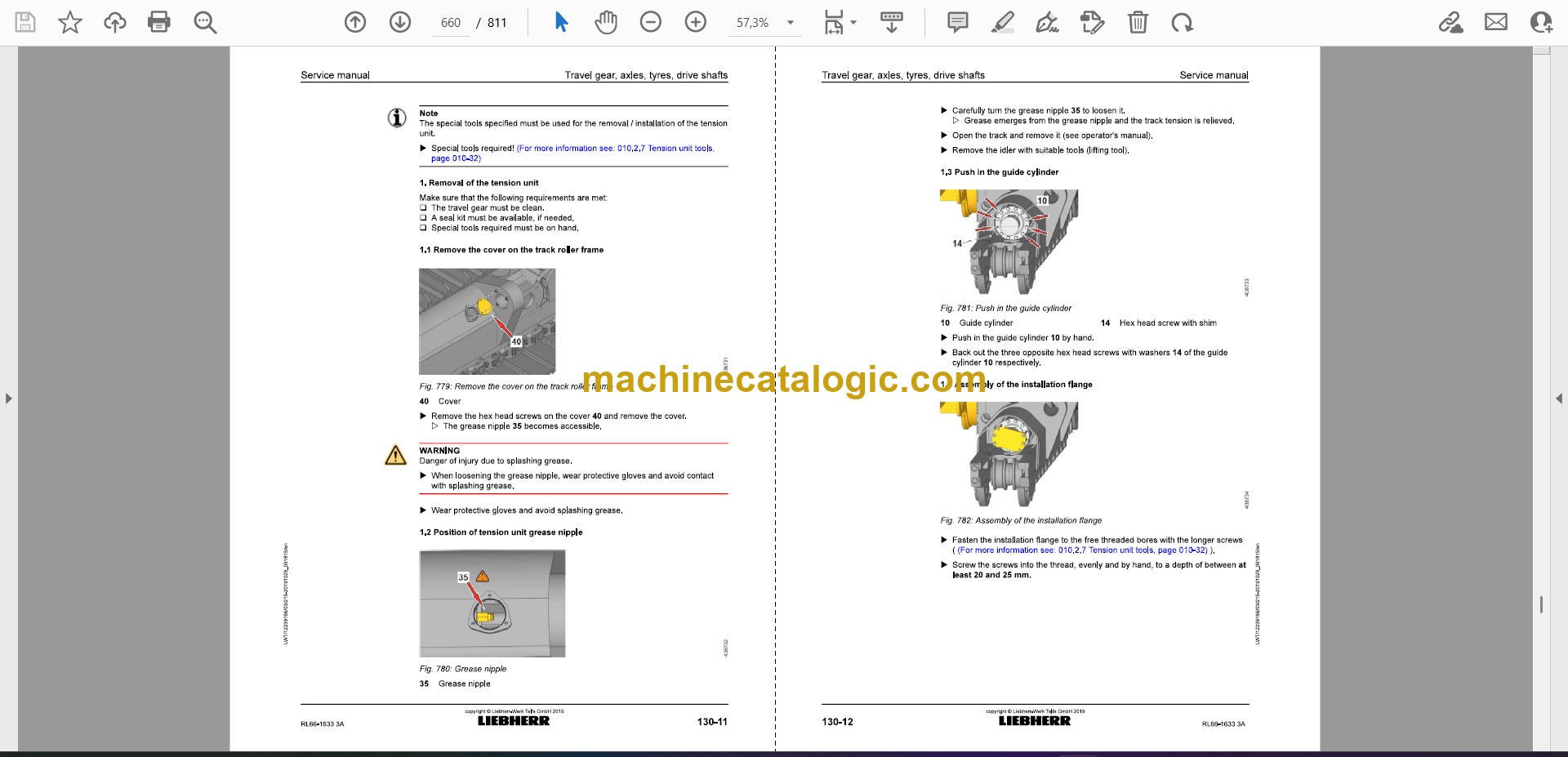
Task: Click checkbox 'The travel gear must be clean.'
Action: pyautogui.click(x=423, y=208)
